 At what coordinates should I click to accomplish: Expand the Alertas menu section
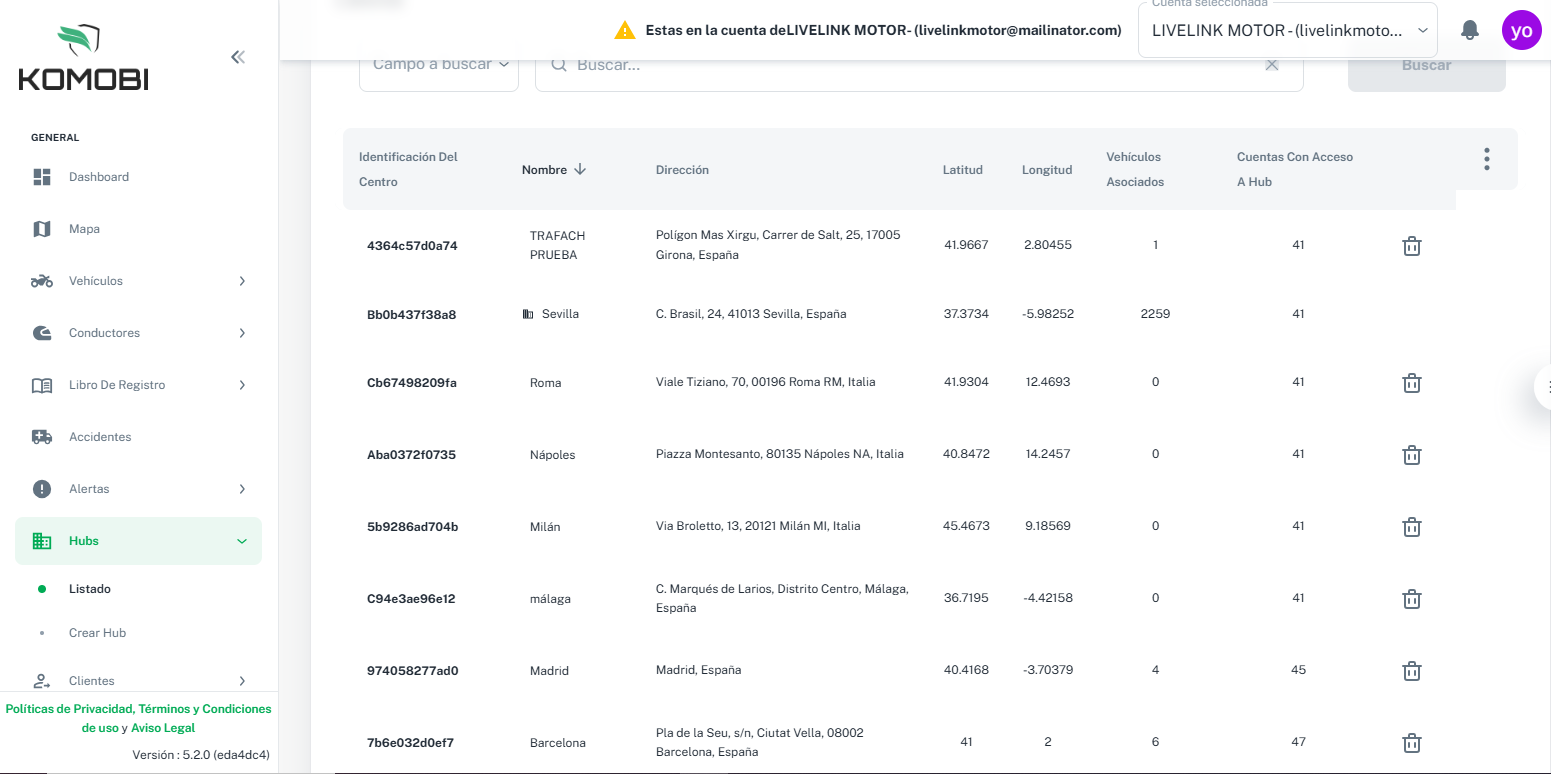click(138, 489)
